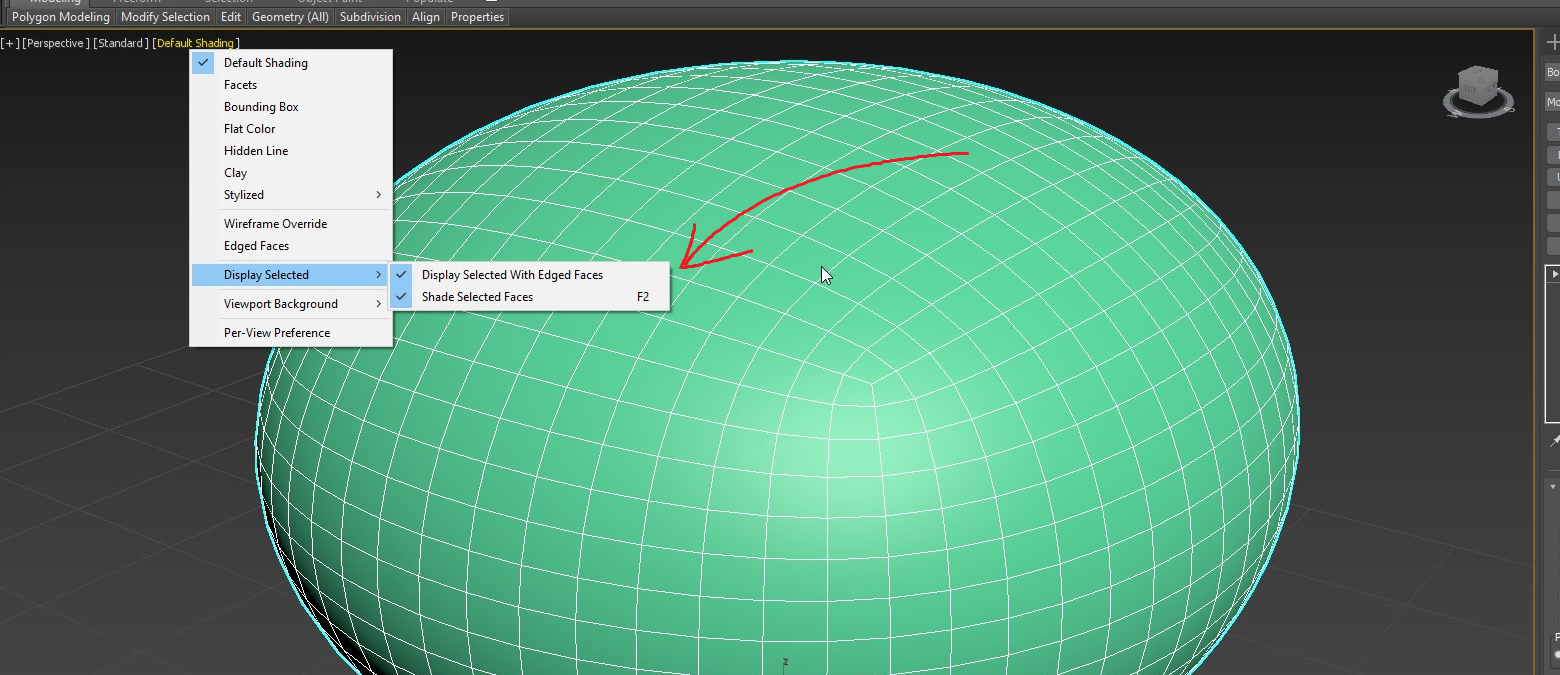Switch to the Freeform ribbon tab
This screenshot has width=1560, height=675.
[x=137, y=2]
